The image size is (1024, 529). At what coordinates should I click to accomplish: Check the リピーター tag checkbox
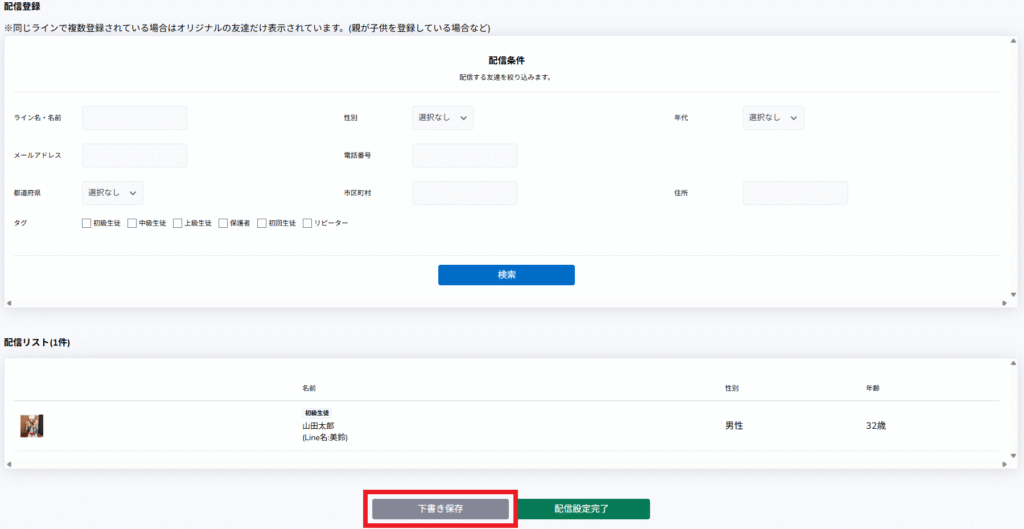click(x=308, y=223)
